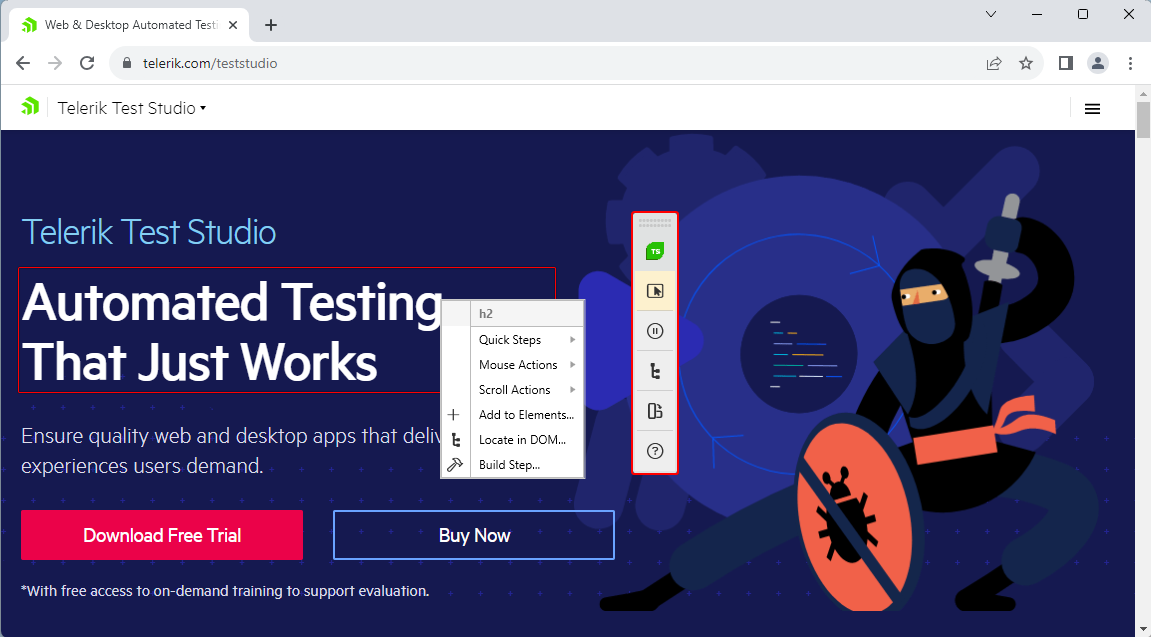Open the Chrome profile avatar icon
Screen dimensions: 1151x637
(x=1098, y=63)
